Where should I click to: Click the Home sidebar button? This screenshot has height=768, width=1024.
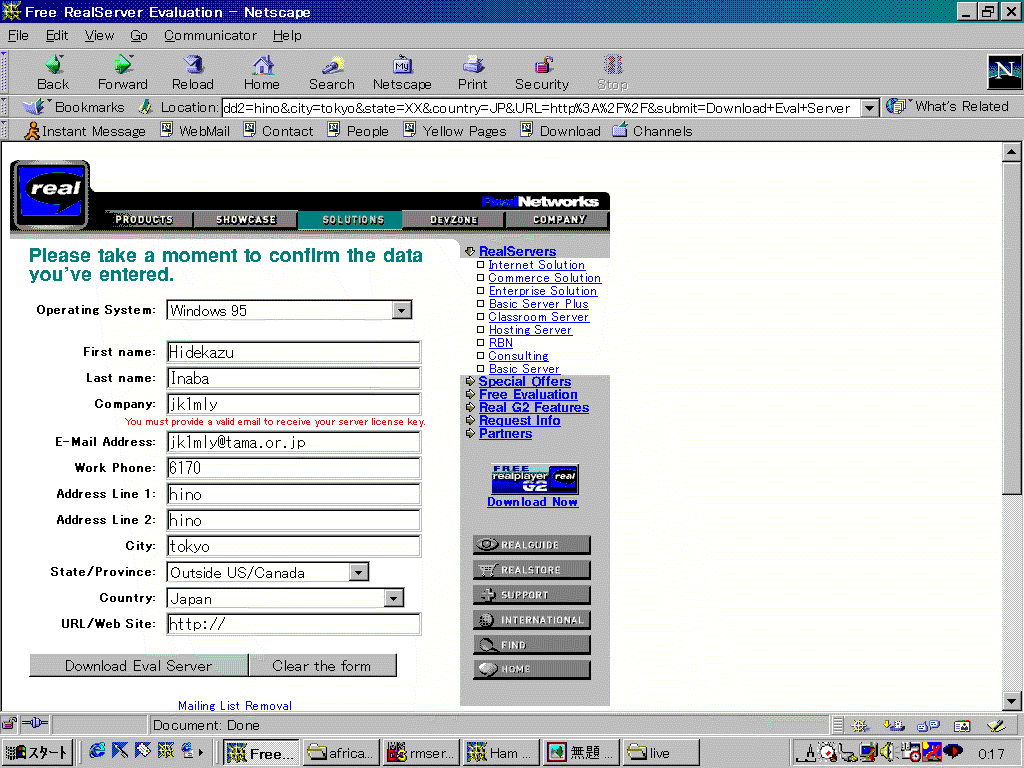coord(532,669)
